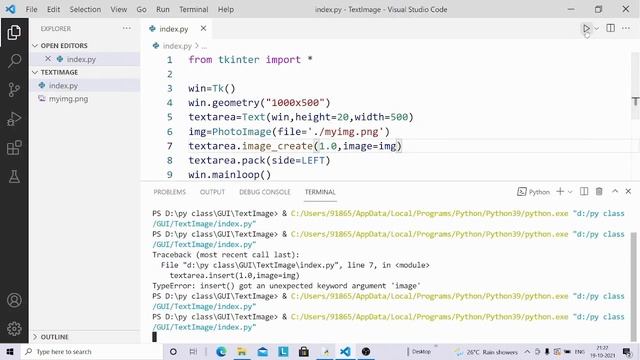This screenshot has width=640, height=360.
Task: Open Mail app from taskbar
Action: coord(262,351)
